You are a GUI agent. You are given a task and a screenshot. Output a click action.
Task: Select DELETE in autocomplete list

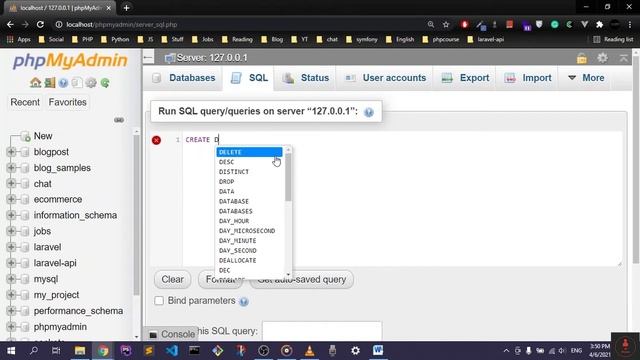249,152
